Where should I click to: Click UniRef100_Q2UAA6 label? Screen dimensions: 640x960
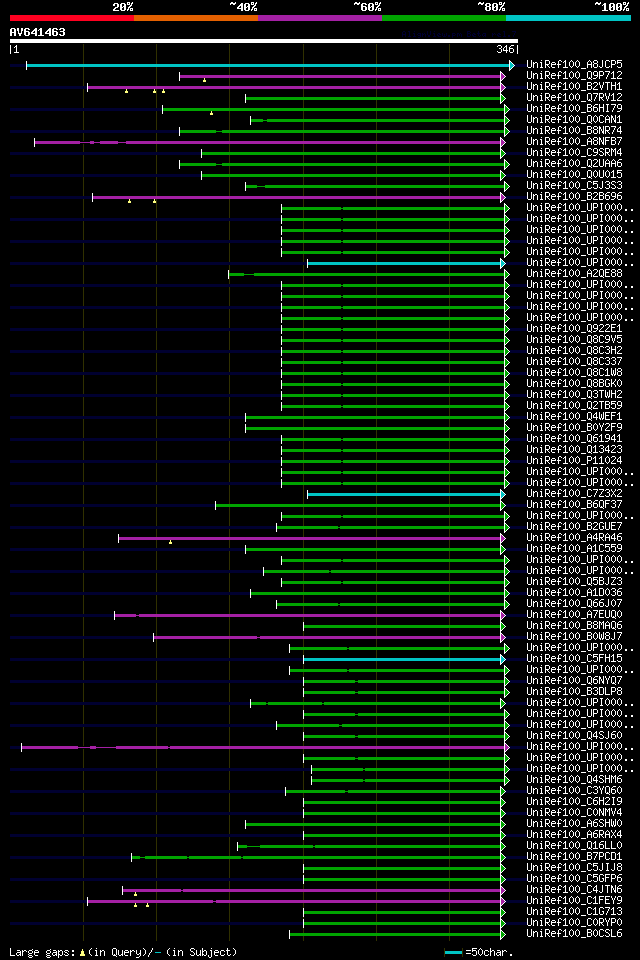[574, 163]
